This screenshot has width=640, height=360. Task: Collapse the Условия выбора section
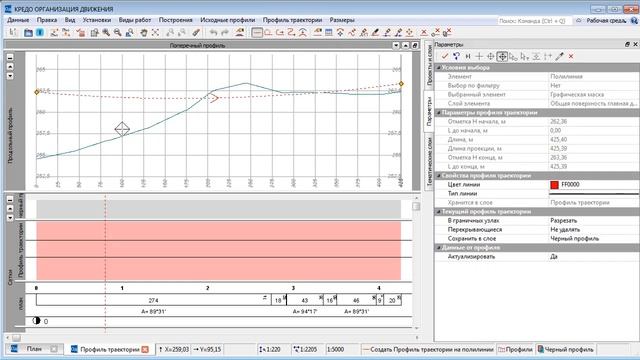439,68
